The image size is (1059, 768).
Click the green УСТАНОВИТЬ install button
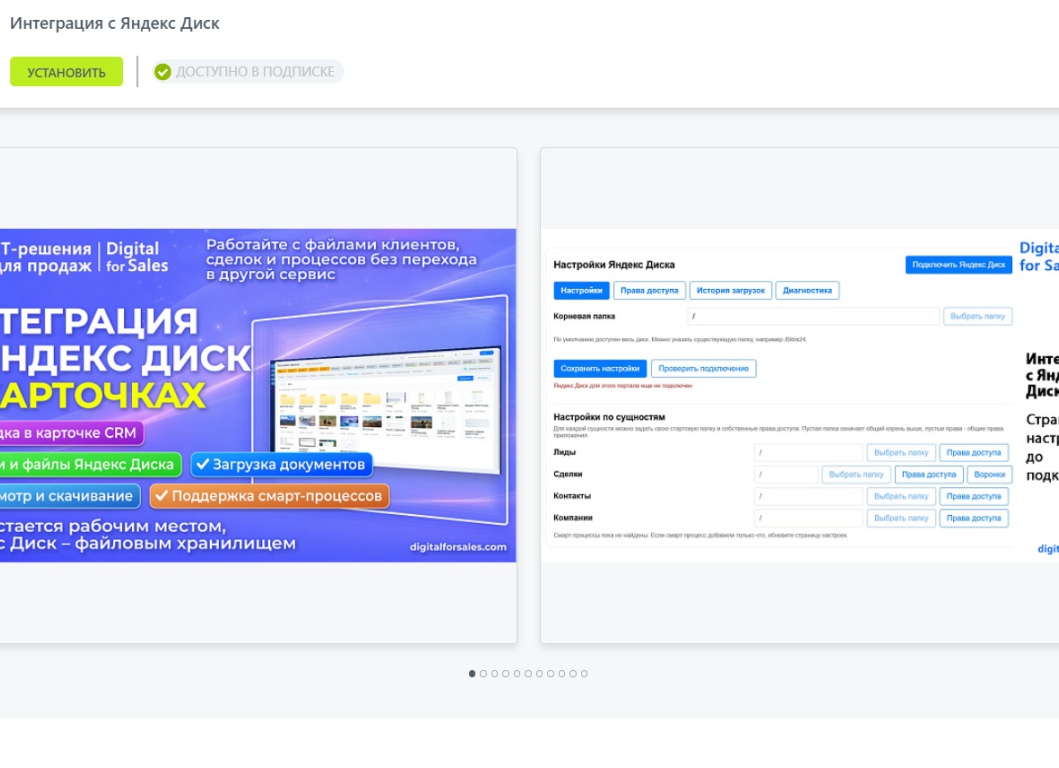pyautogui.click(x=66, y=72)
